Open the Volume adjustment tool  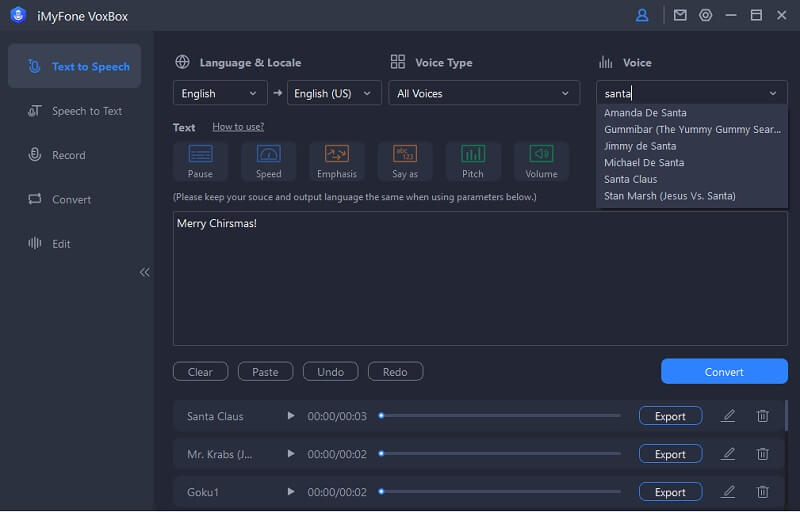pos(541,161)
